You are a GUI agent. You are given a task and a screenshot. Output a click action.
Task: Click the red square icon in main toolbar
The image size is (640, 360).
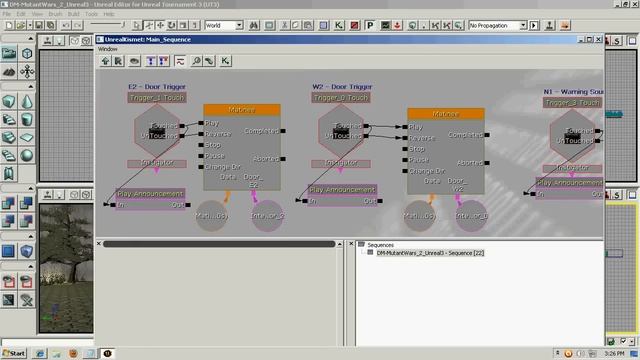pyautogui.click(x=354, y=25)
